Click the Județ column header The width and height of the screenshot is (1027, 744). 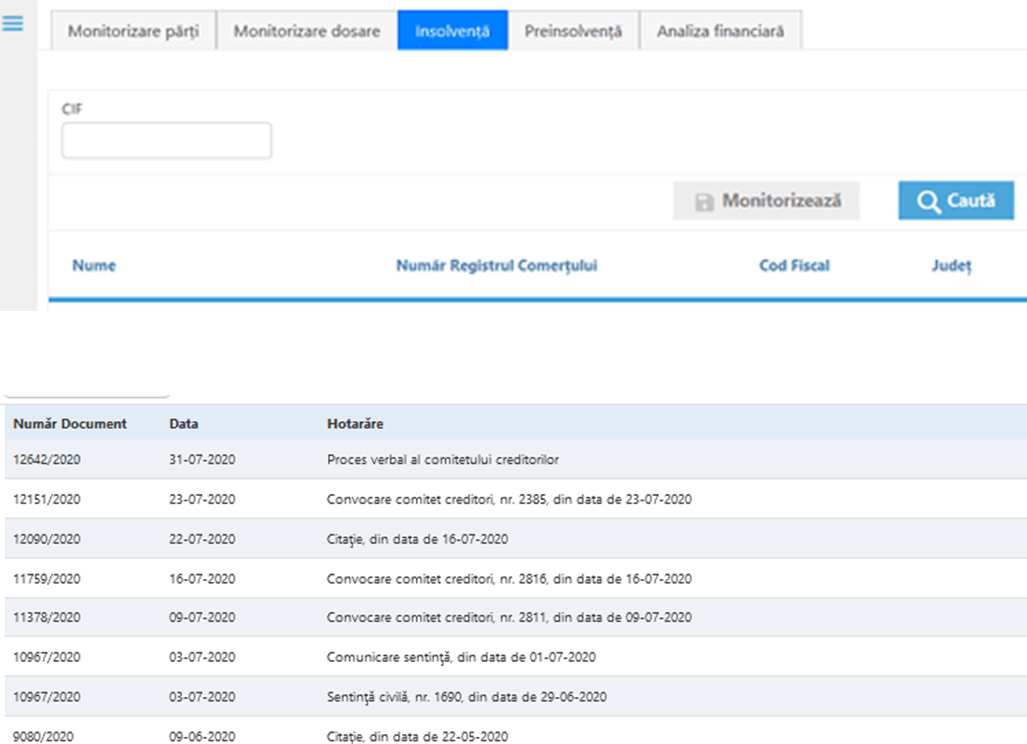951,266
